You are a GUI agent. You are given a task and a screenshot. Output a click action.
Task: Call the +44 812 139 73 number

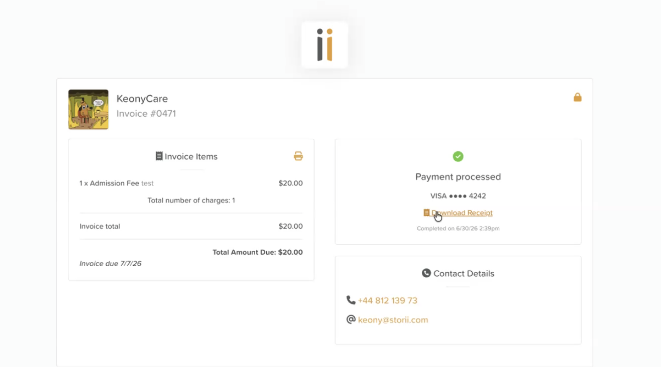pyautogui.click(x=387, y=300)
